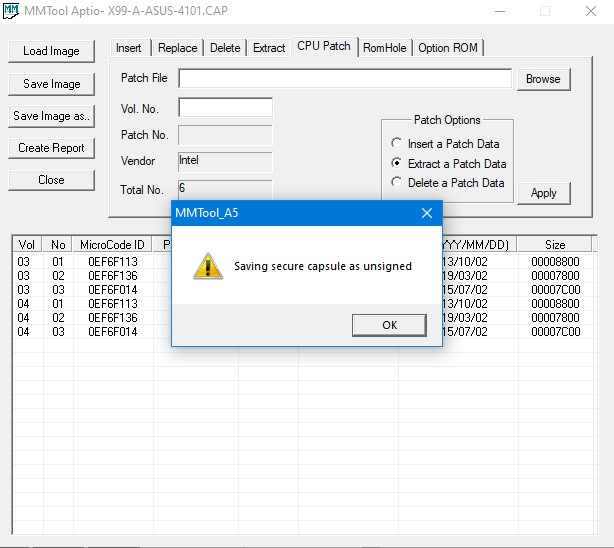Open the Delete tab
Screen dimensions: 614x548
pyautogui.click(x=225, y=48)
